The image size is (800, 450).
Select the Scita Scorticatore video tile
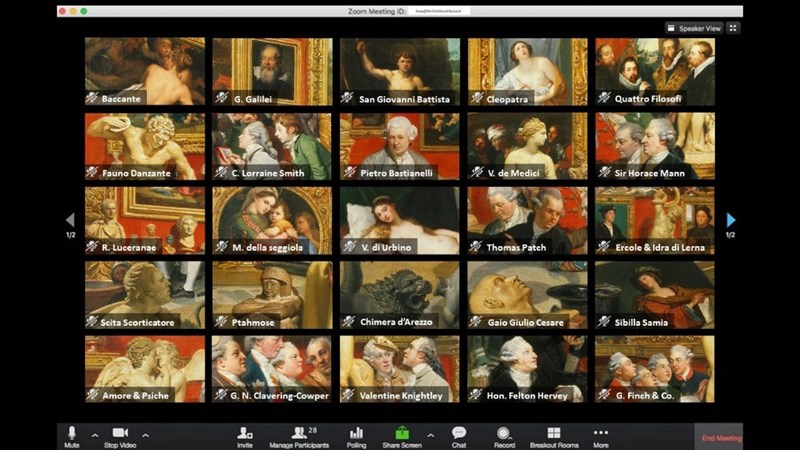pos(145,295)
